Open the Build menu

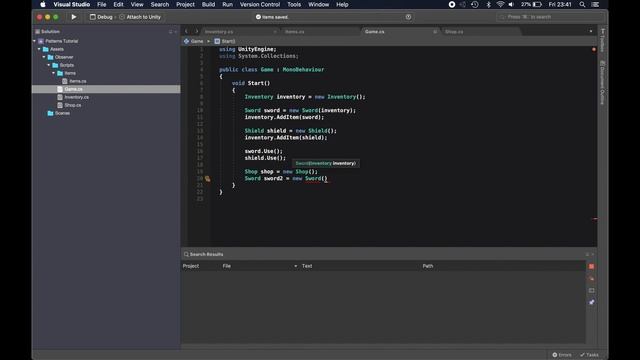208,4
